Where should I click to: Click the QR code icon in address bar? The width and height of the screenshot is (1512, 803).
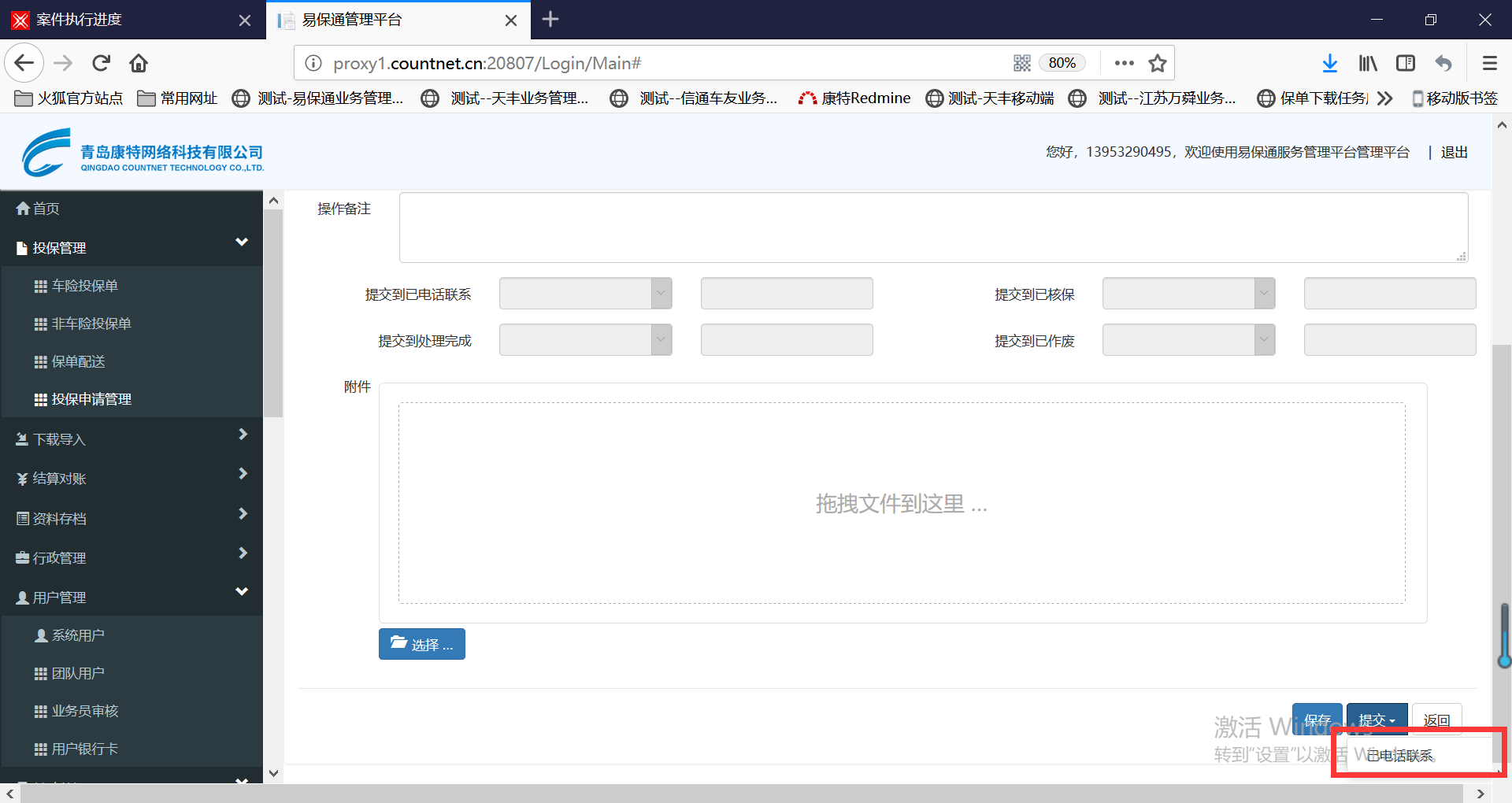tap(1022, 63)
